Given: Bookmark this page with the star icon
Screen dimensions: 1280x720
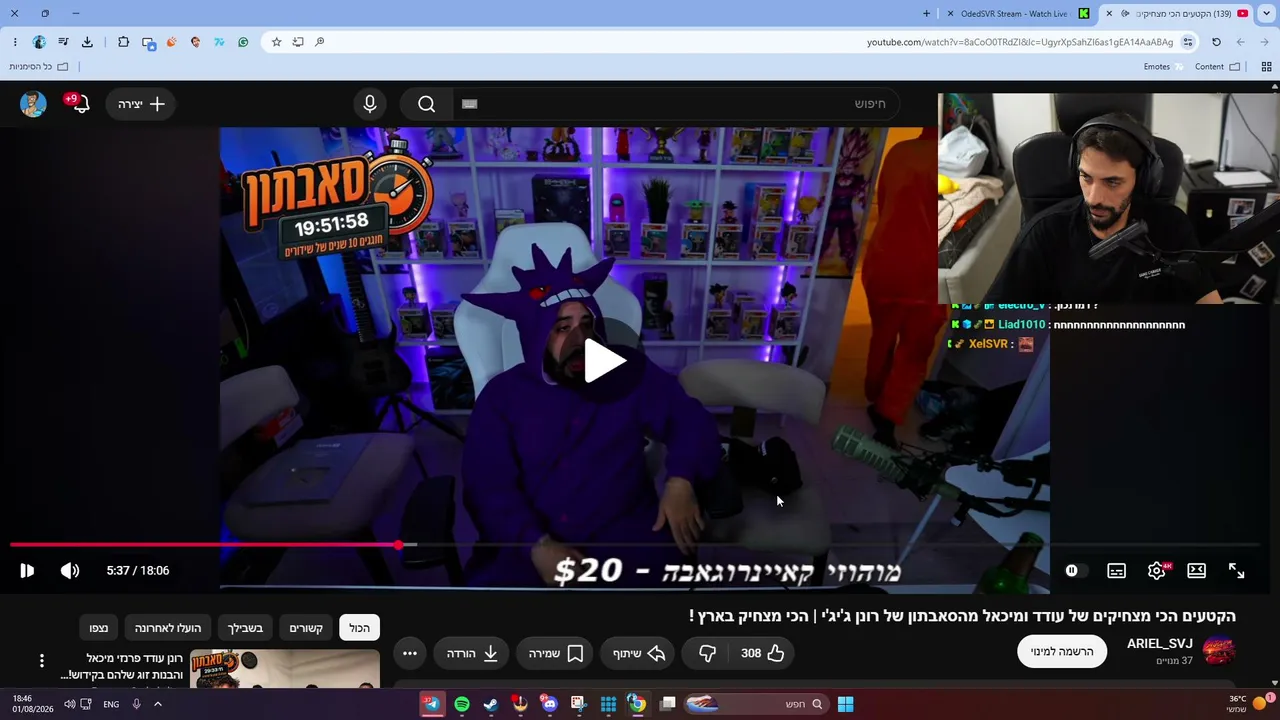Looking at the screenshot, I should 277,42.
